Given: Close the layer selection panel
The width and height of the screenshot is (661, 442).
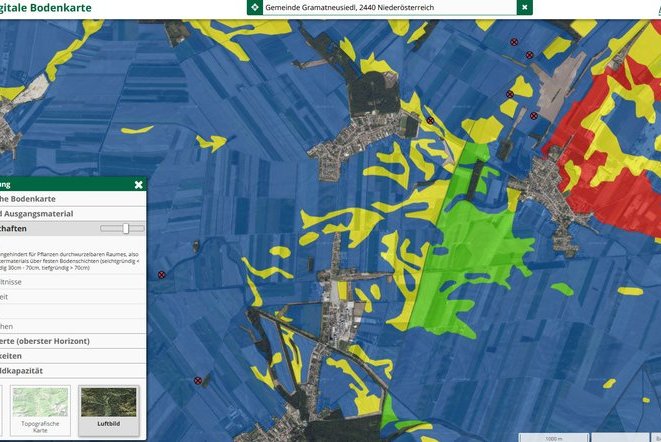Looking at the screenshot, I should coord(138,184).
